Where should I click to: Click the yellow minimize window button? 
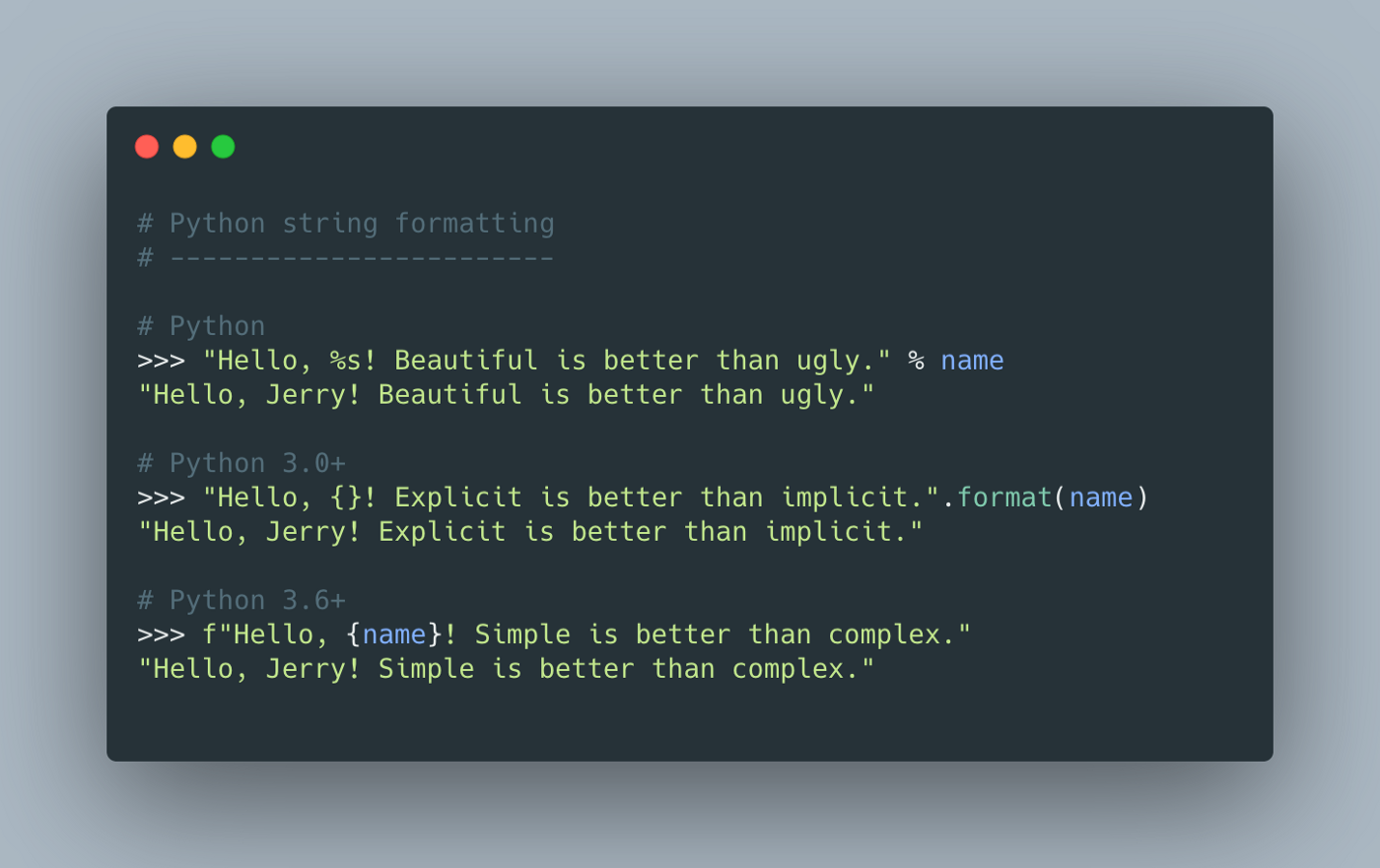(185, 147)
